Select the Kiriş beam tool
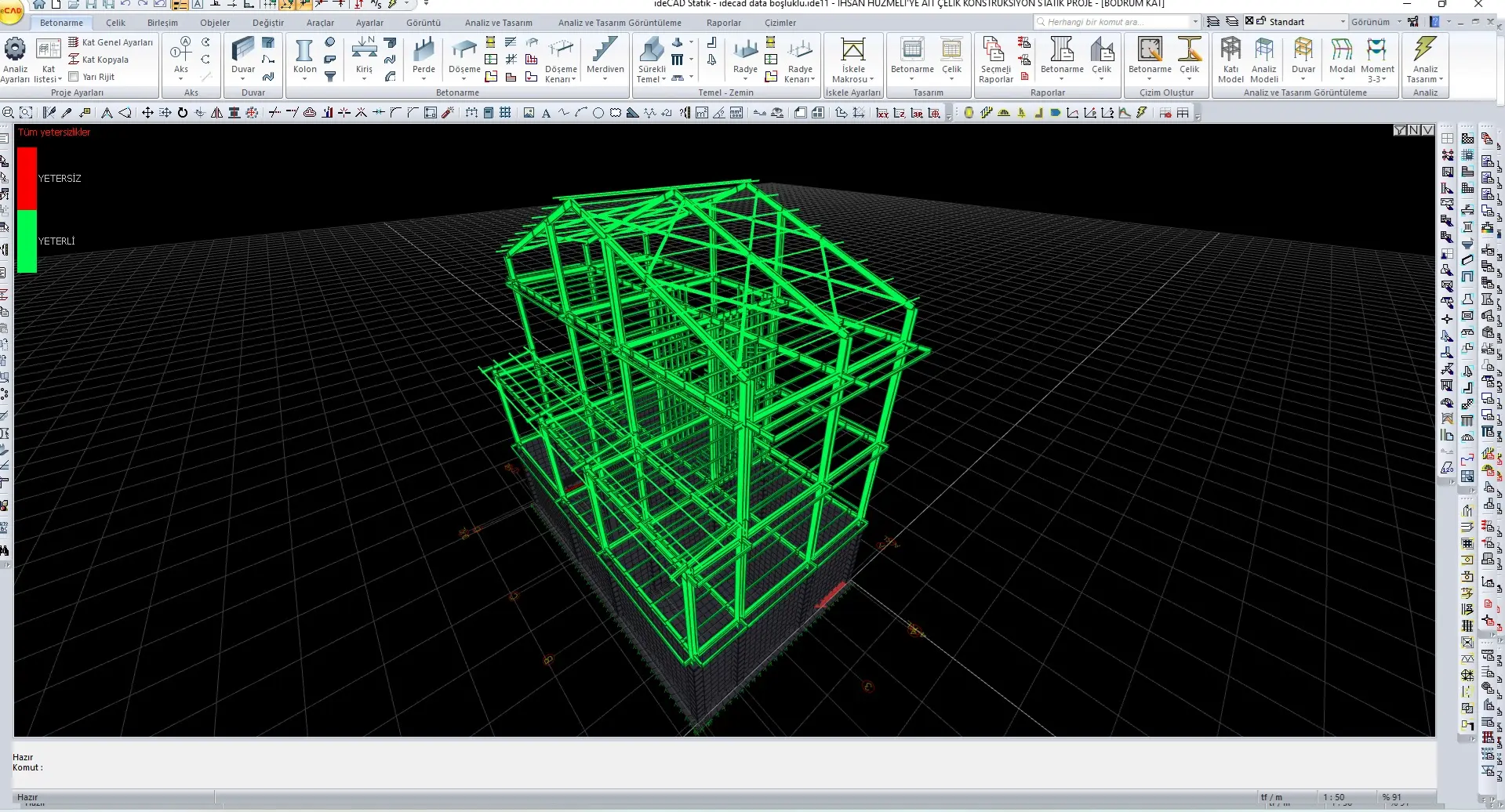 [364, 53]
